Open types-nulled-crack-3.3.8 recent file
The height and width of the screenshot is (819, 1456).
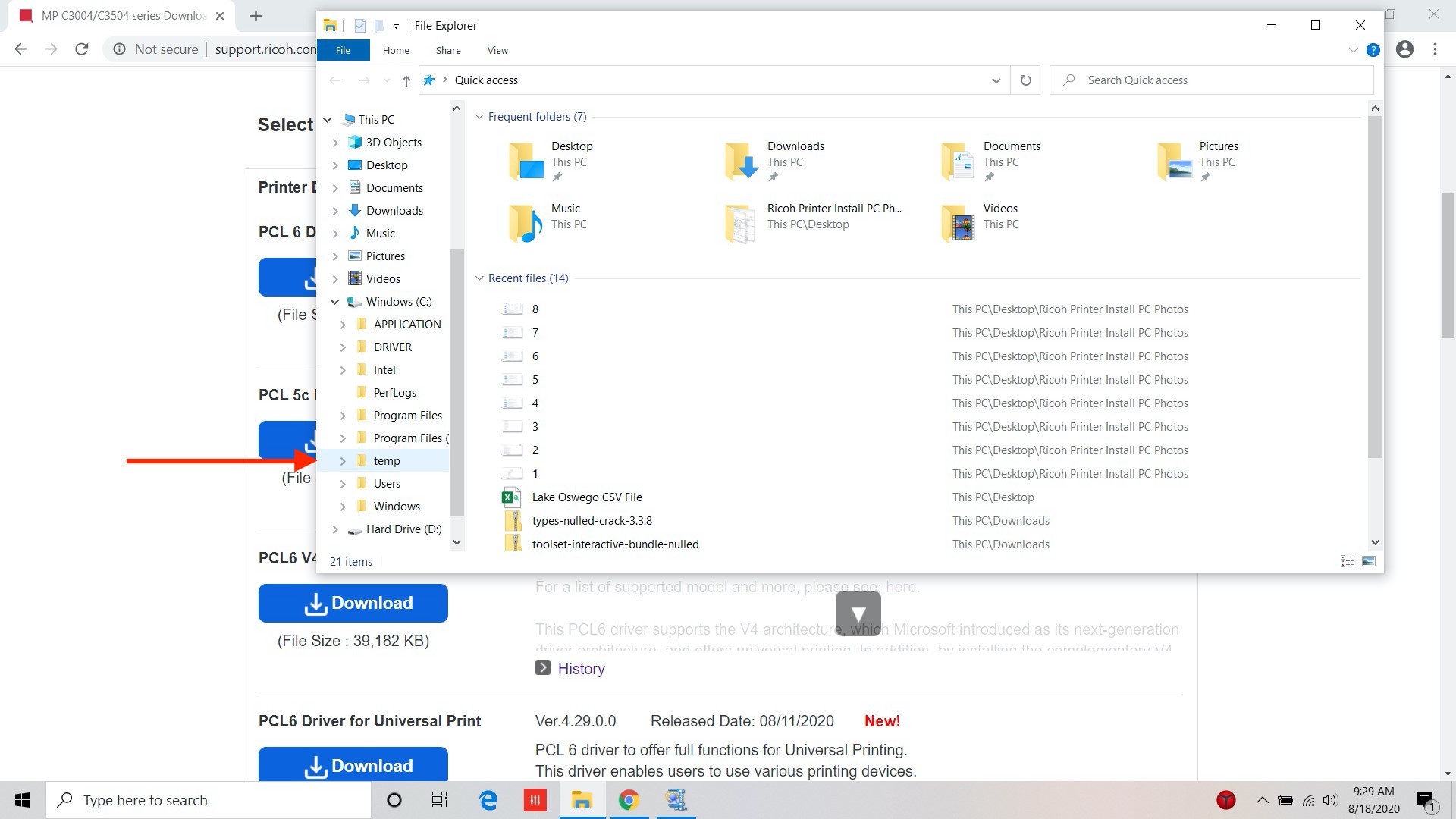[x=591, y=521]
